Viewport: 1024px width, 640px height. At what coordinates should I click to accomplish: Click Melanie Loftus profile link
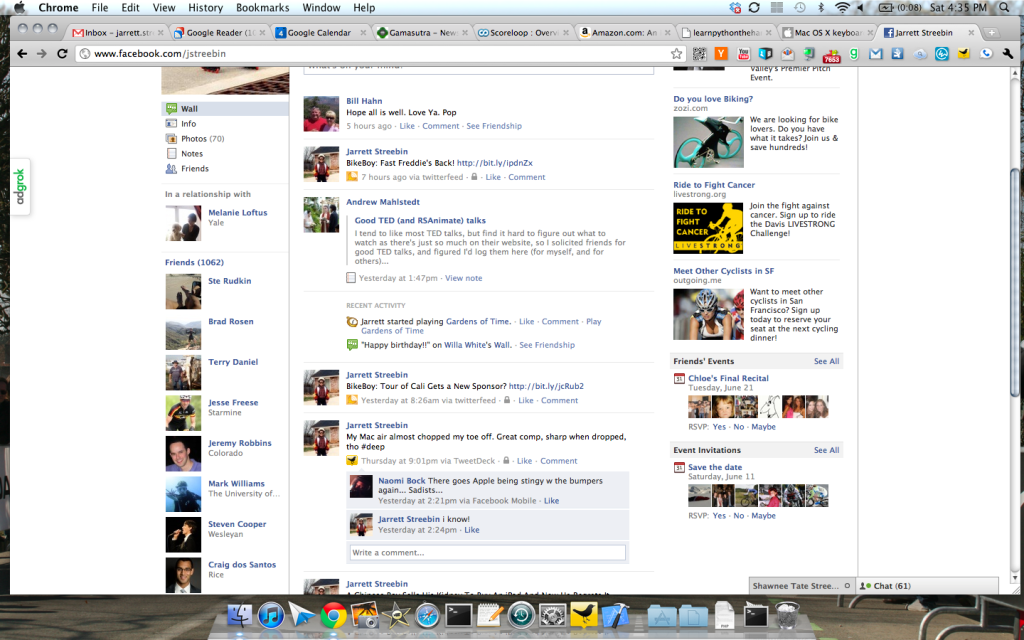pos(238,212)
